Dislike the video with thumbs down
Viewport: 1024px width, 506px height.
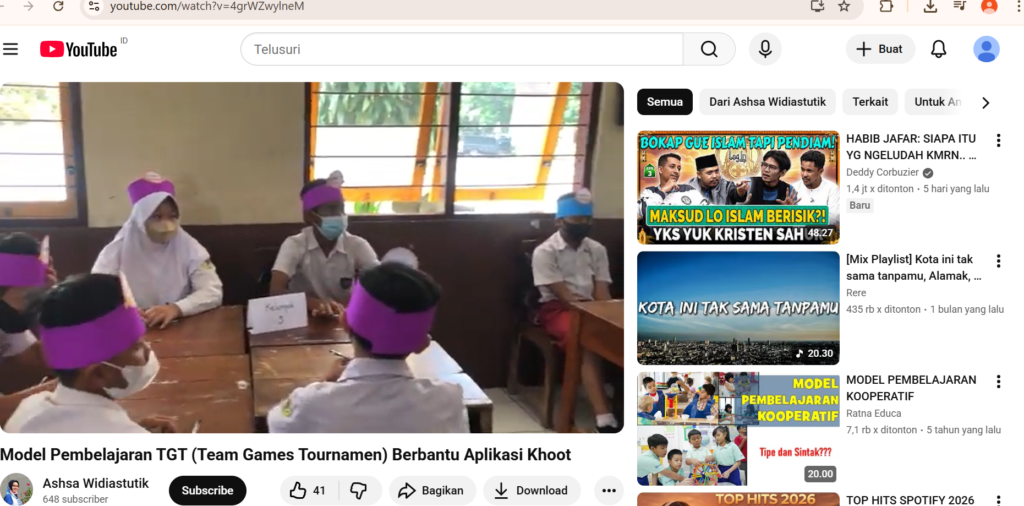click(358, 490)
